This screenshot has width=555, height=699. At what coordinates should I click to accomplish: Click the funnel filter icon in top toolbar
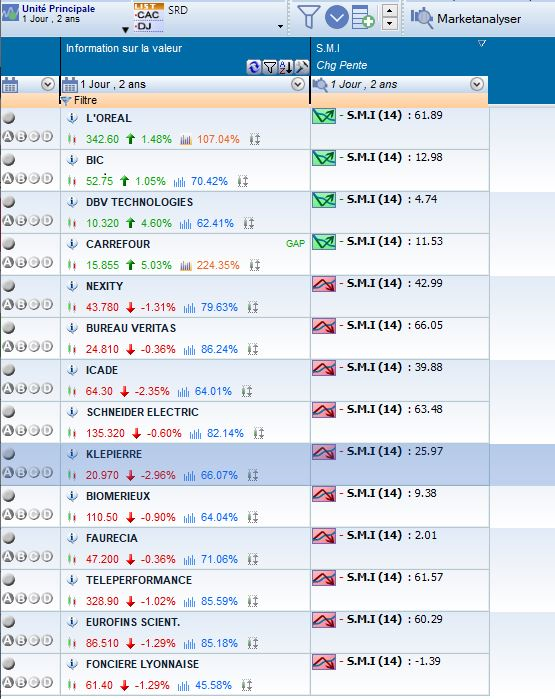pyautogui.click(x=308, y=17)
